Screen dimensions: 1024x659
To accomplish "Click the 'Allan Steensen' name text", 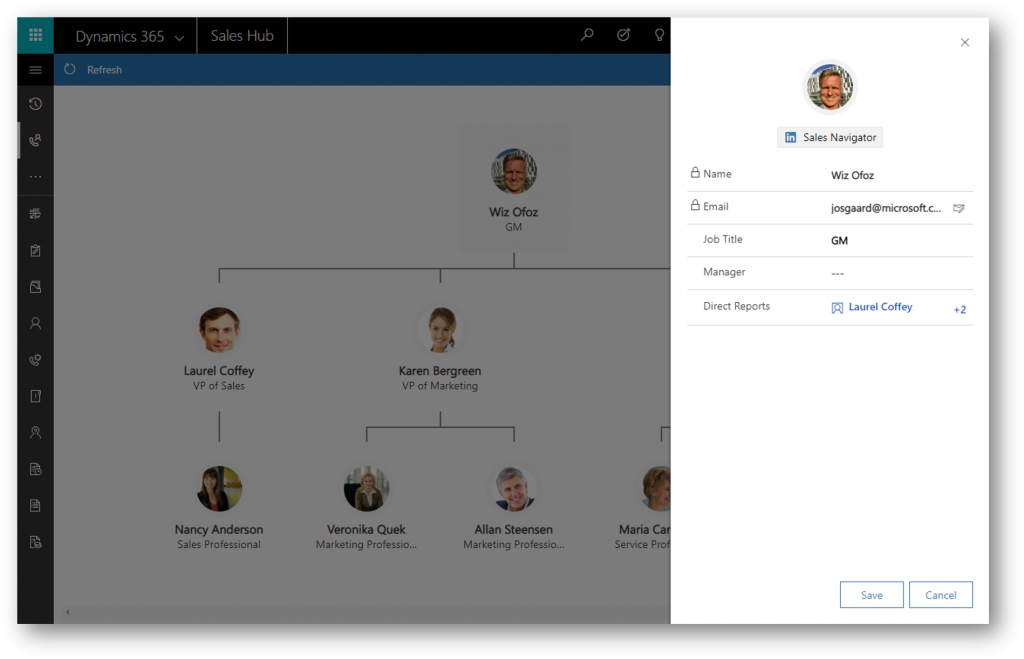I will [514, 530].
